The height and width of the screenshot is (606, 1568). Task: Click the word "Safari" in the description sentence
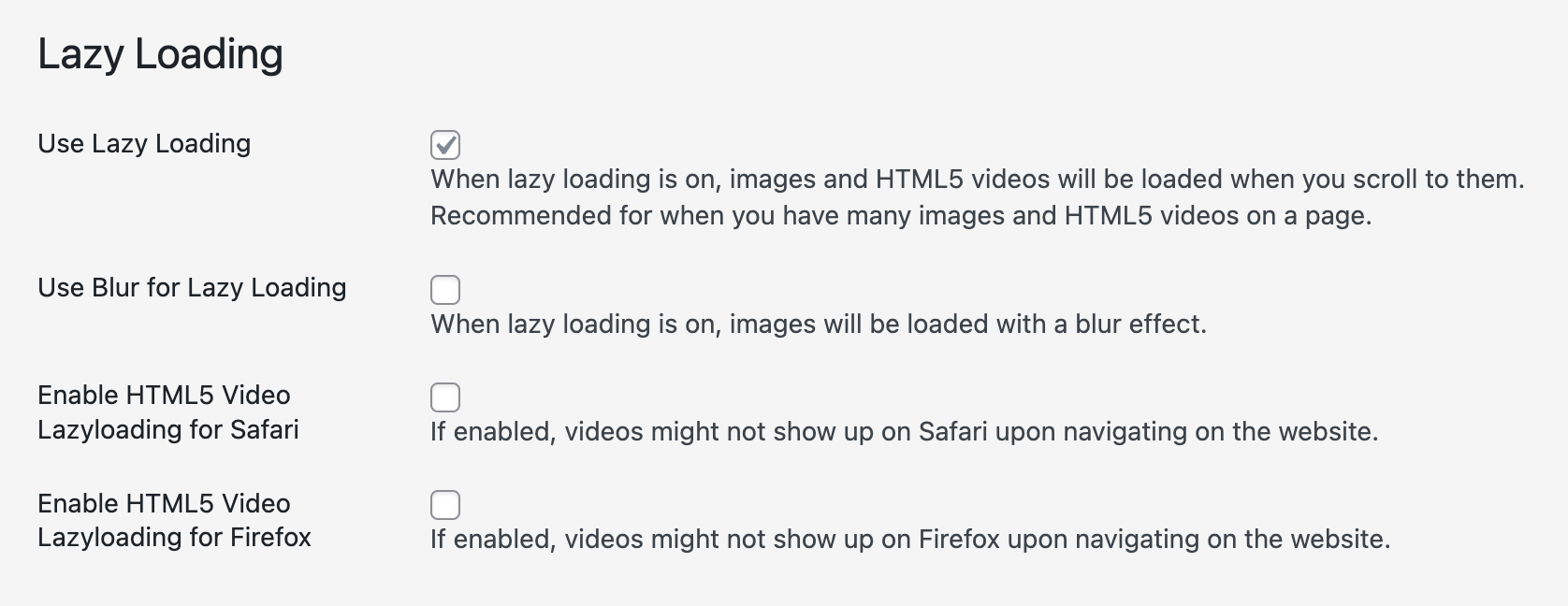(953, 432)
